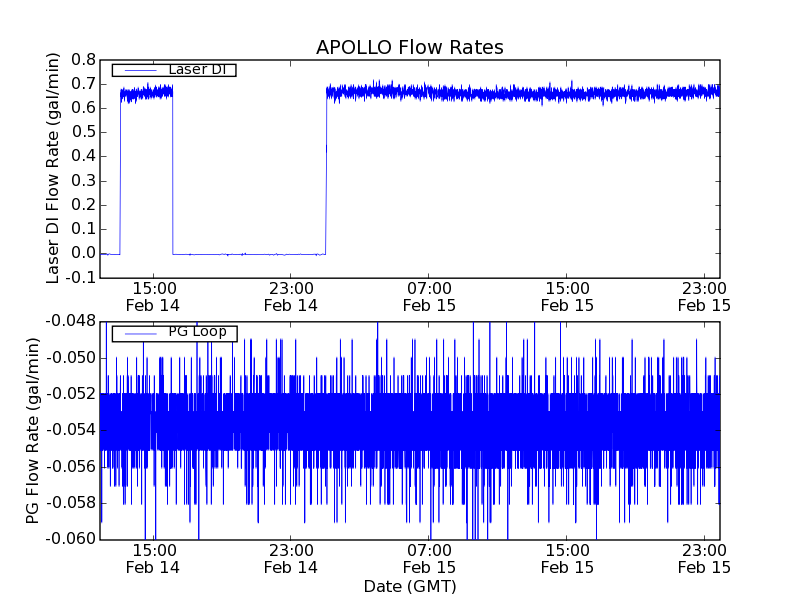Click the -0.056 y-axis tick label
The width and height of the screenshot is (800, 600).
(71, 466)
